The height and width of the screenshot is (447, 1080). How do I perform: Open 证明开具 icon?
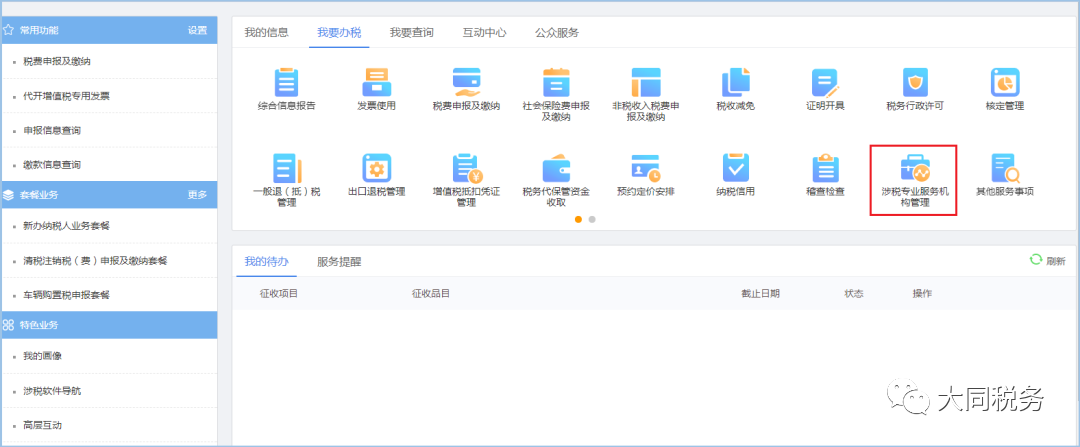tap(825, 82)
